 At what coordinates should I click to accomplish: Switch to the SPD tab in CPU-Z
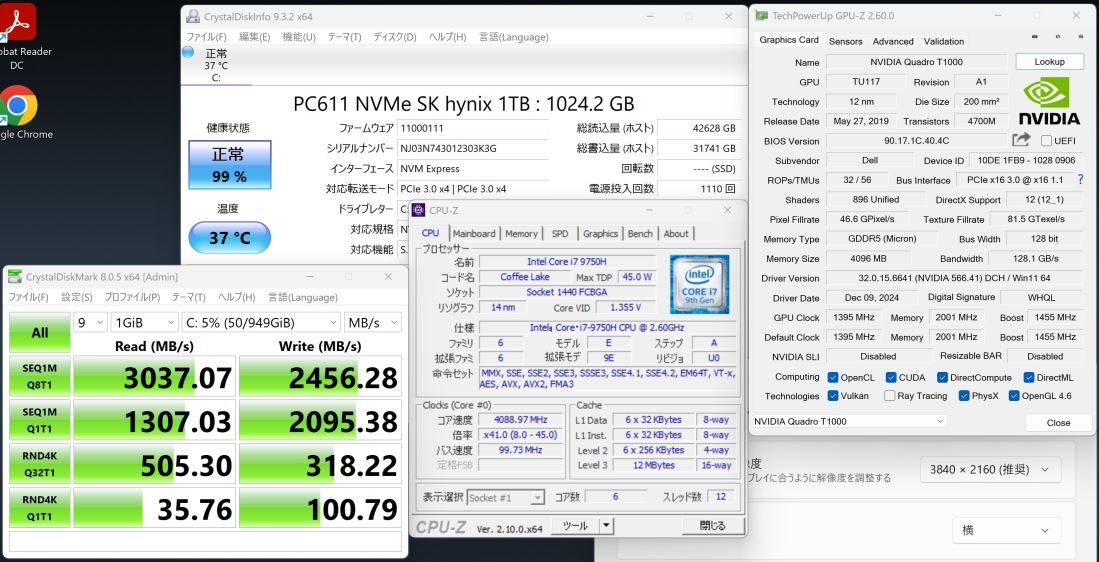(560, 233)
